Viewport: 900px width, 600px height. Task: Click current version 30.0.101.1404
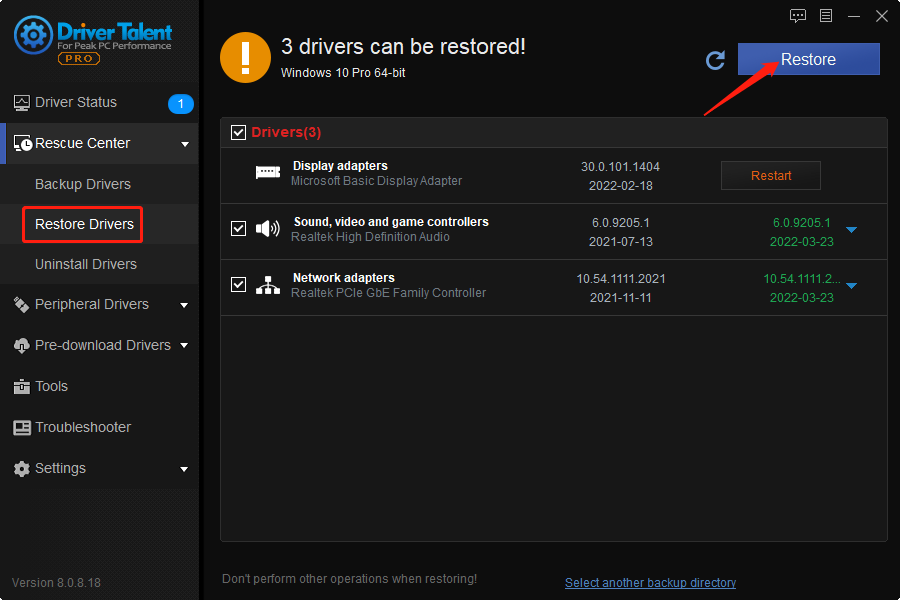[x=620, y=167]
